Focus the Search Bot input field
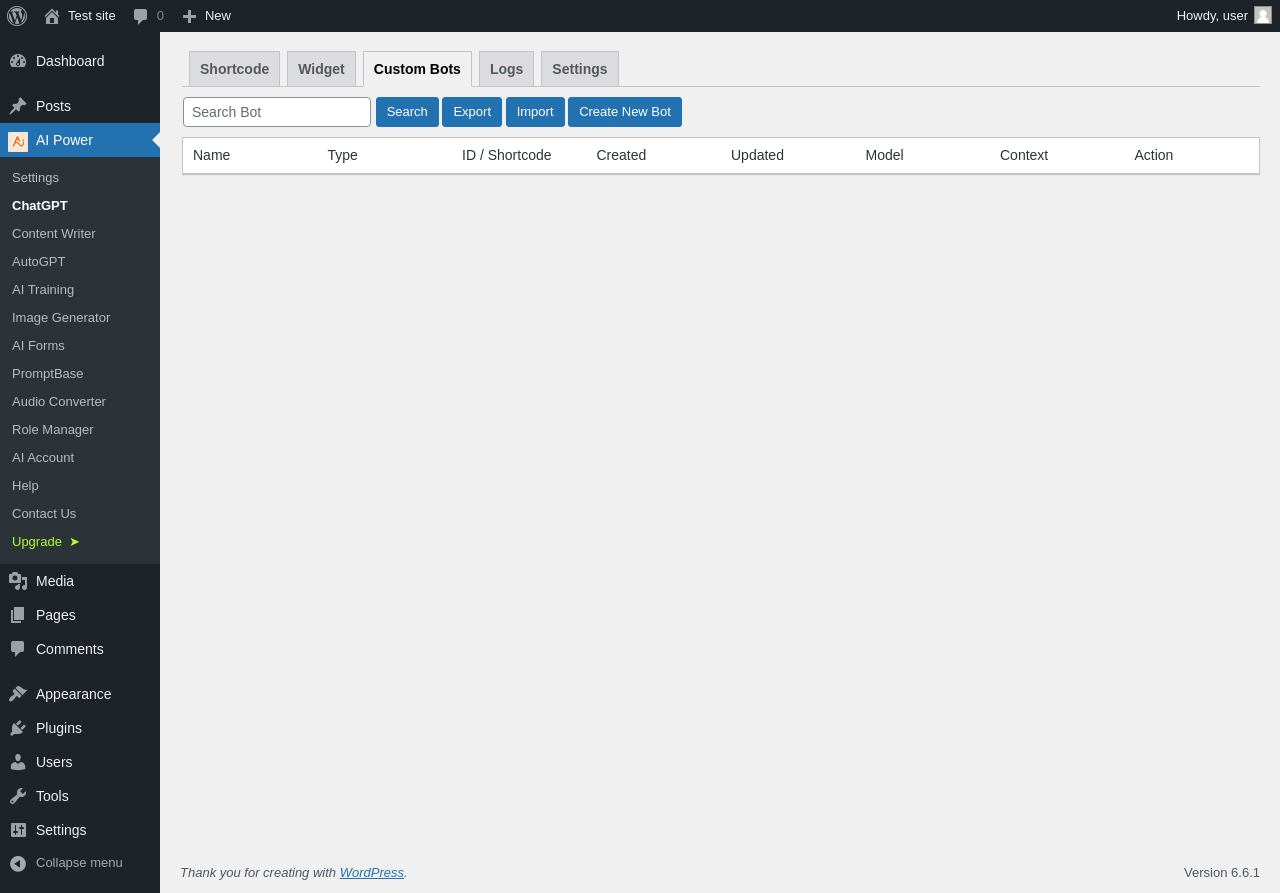 [x=277, y=112]
